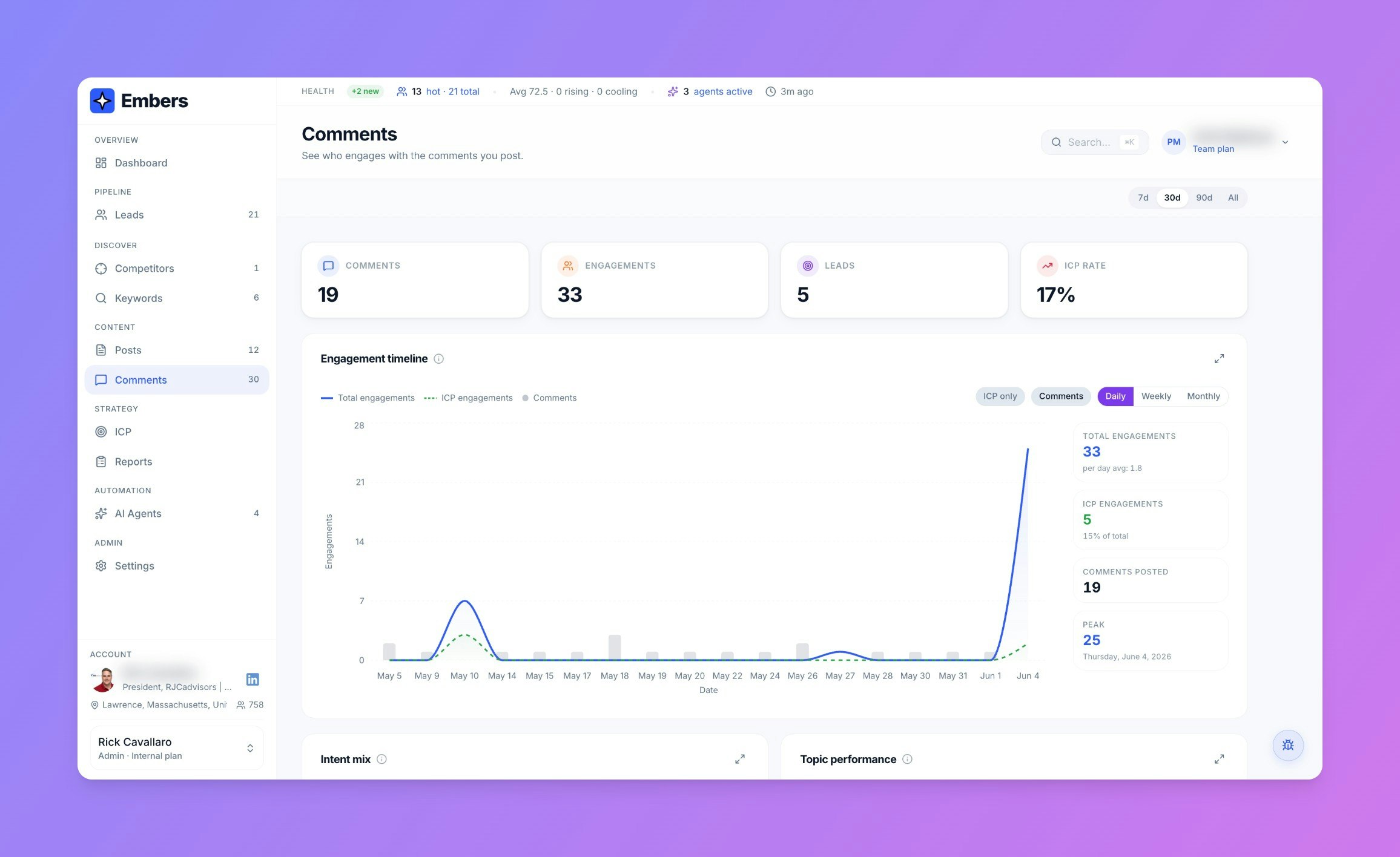Open the Leads pipeline page

[x=177, y=215]
